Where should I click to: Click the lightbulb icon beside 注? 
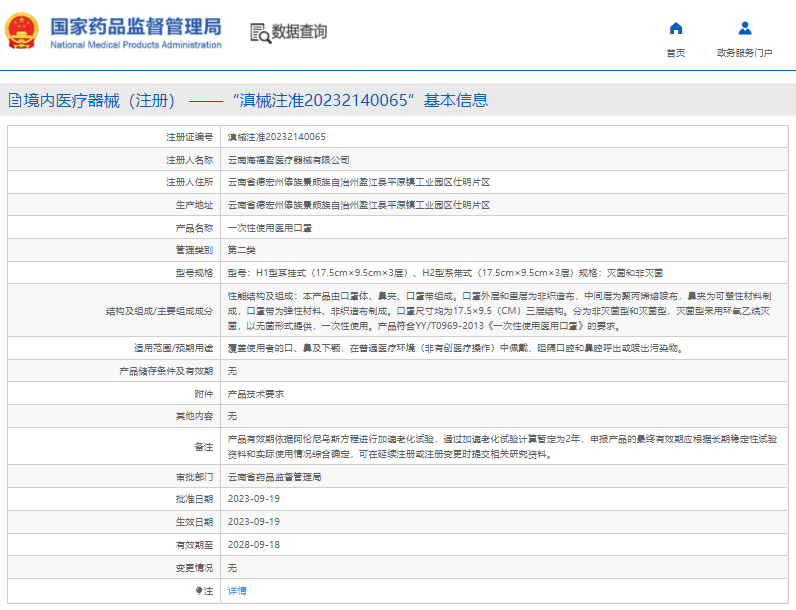[199, 591]
